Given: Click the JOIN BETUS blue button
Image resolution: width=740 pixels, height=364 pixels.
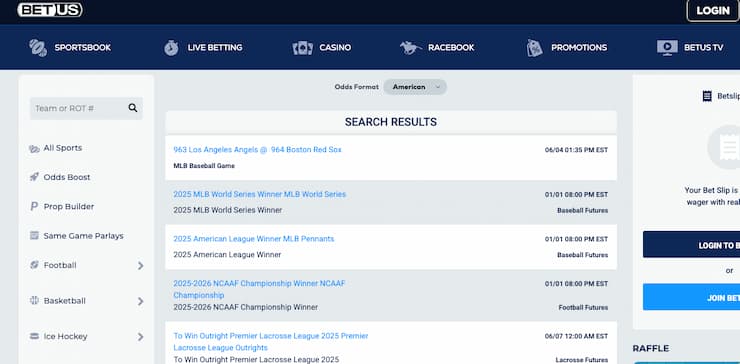Looking at the screenshot, I should pyautogui.click(x=691, y=297).
